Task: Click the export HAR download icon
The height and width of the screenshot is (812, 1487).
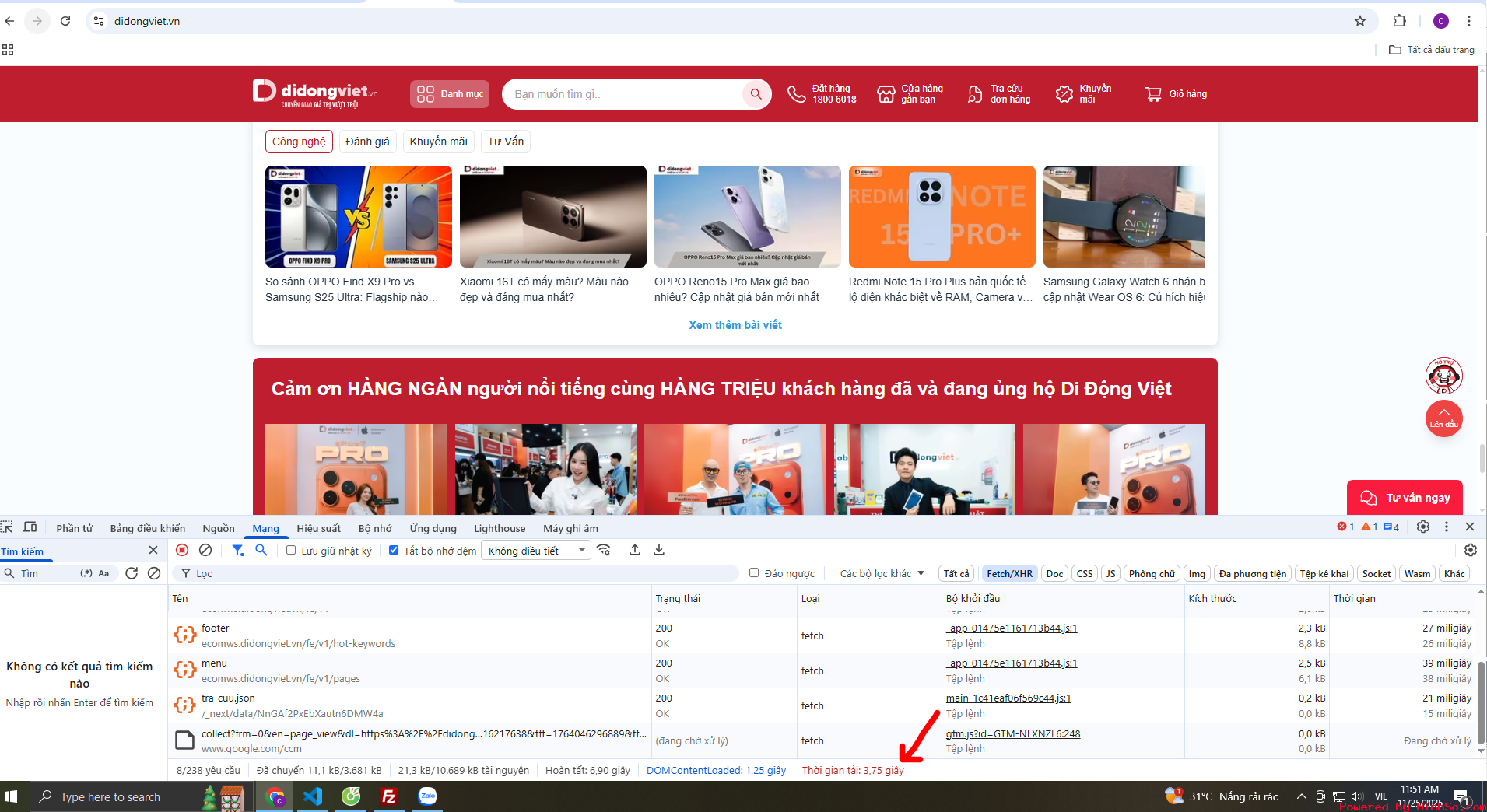Action: (659, 550)
